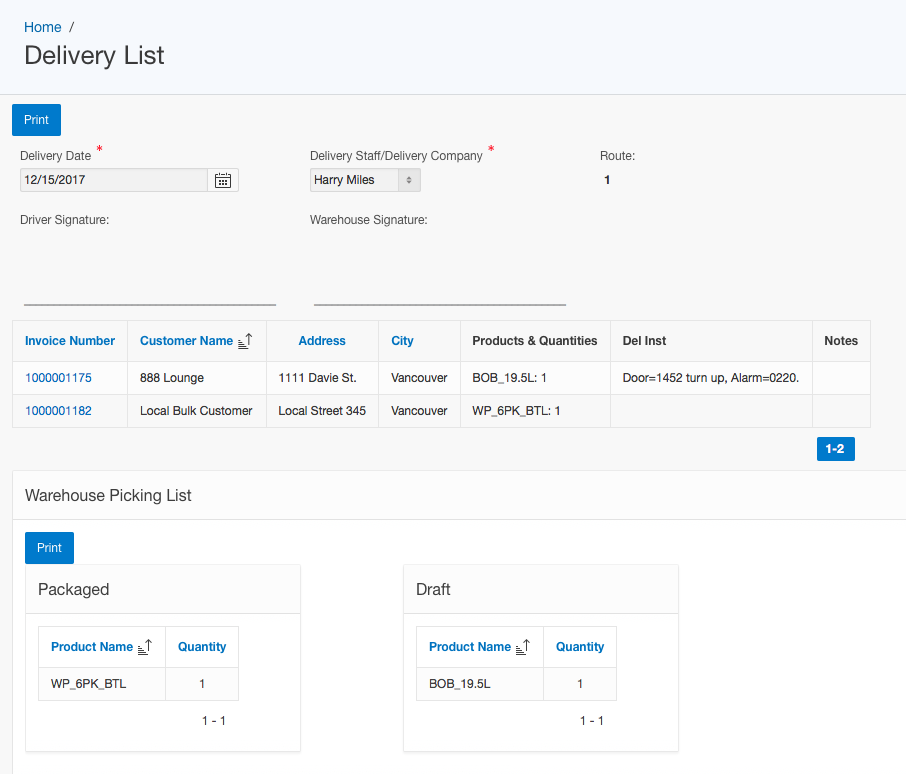Open the Delivery Staff dropdown showing Harry Miles
Screen dimensions: 906x774
pyautogui.click(x=365, y=180)
